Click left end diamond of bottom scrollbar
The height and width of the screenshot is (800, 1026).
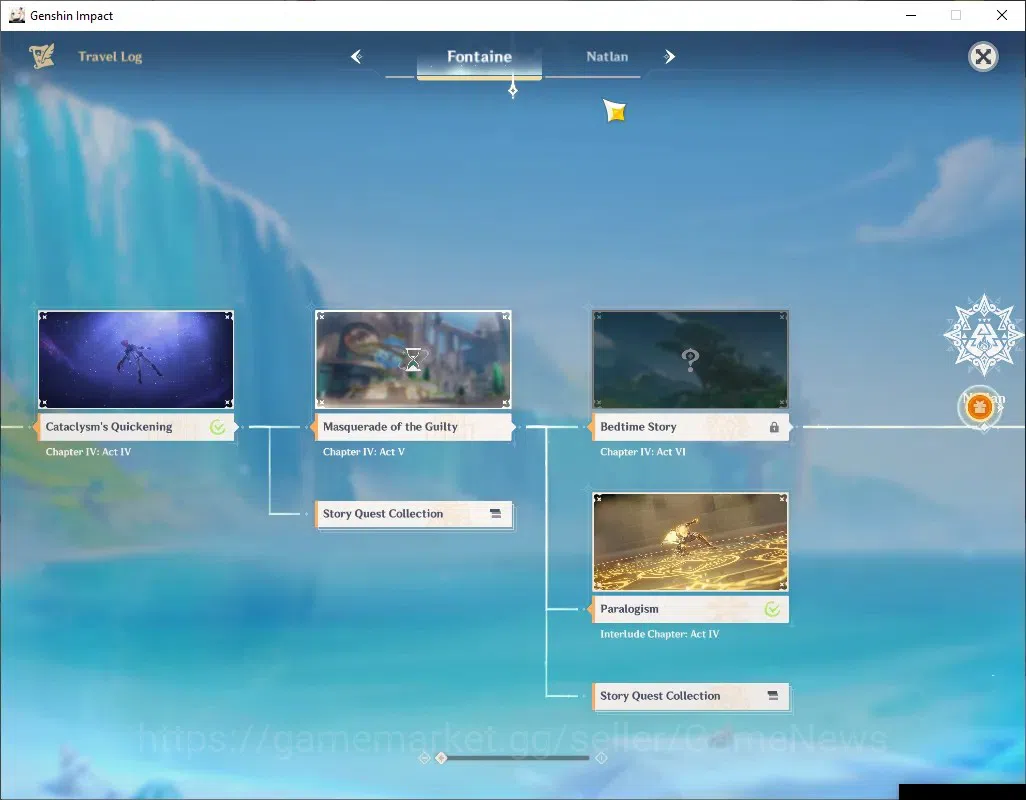(x=424, y=758)
